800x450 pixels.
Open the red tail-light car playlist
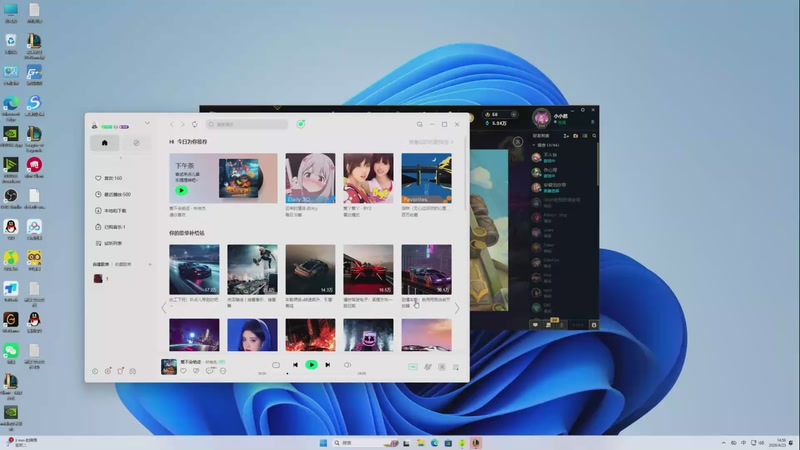point(368,269)
